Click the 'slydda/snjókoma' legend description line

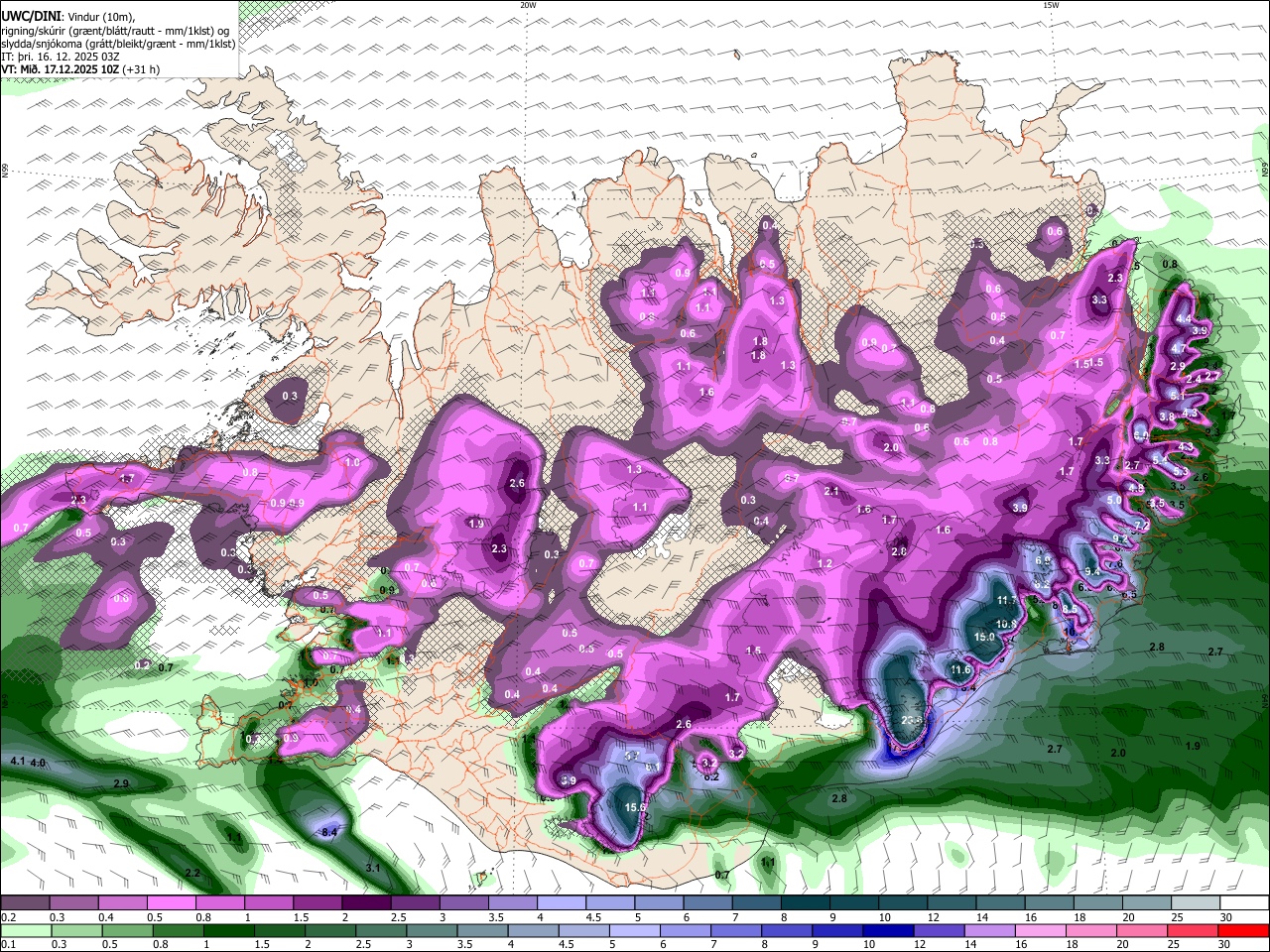(x=118, y=44)
